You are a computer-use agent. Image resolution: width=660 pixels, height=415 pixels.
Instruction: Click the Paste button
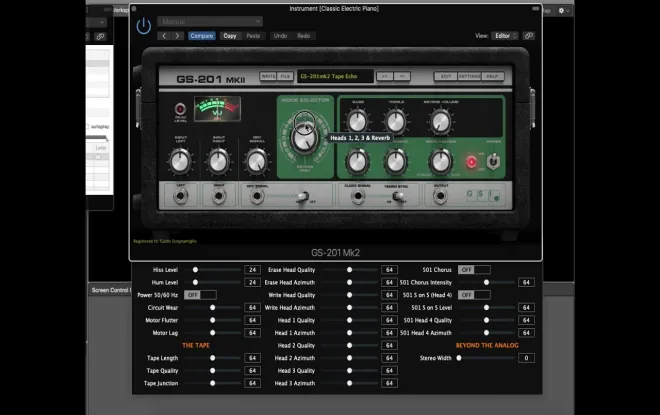[253, 36]
